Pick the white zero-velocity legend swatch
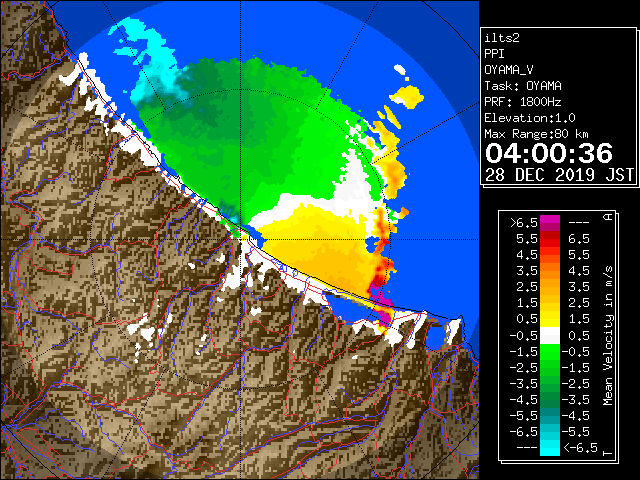This screenshot has width=640, height=480. click(550, 336)
